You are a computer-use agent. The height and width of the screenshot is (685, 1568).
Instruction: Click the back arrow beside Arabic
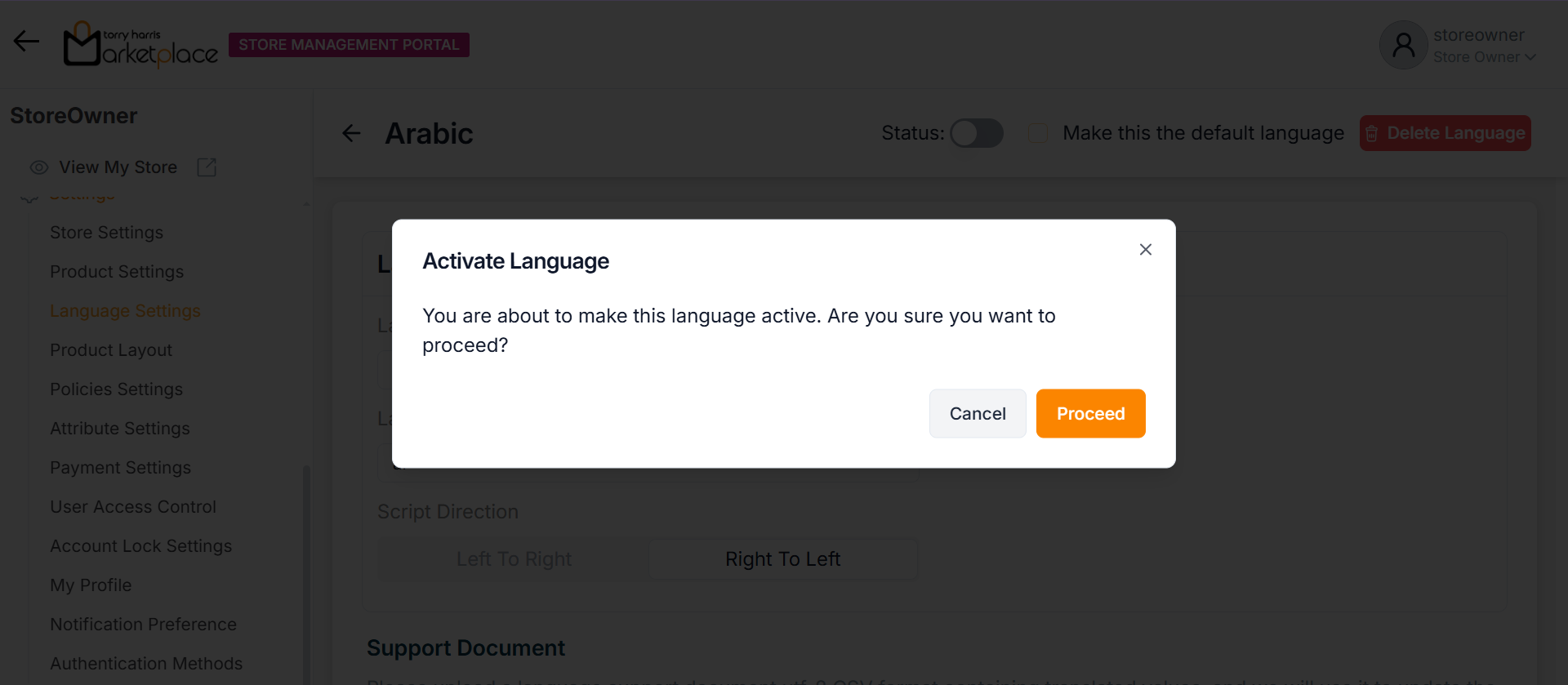pos(351,133)
